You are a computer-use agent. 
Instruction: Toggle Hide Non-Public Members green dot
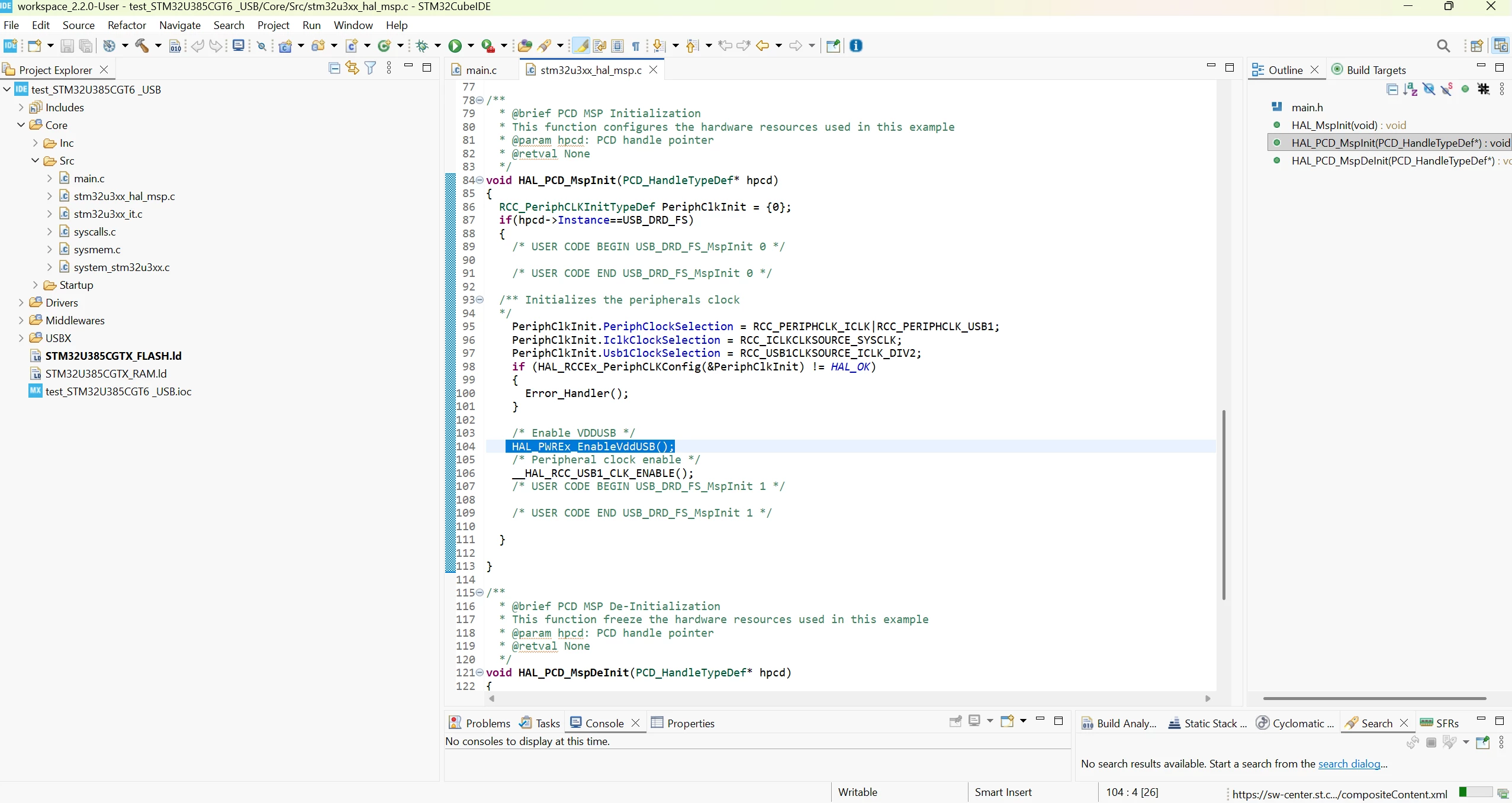[1465, 89]
